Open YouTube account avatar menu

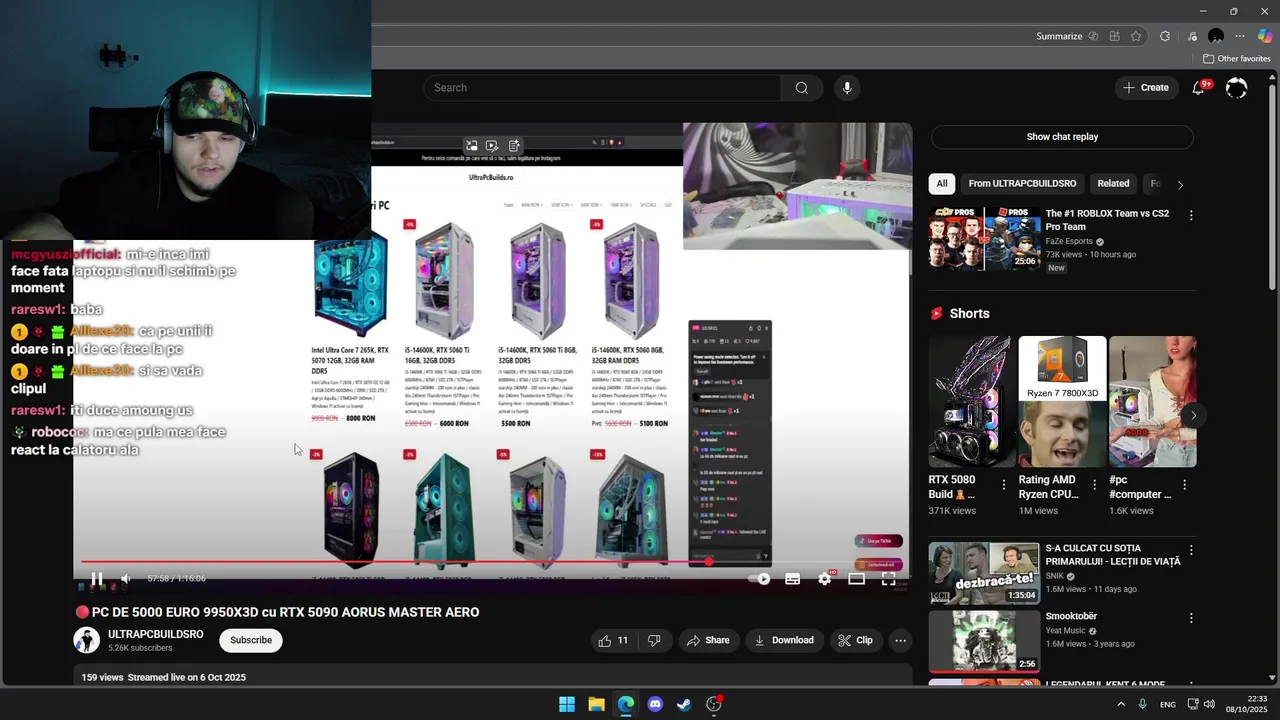1237,88
